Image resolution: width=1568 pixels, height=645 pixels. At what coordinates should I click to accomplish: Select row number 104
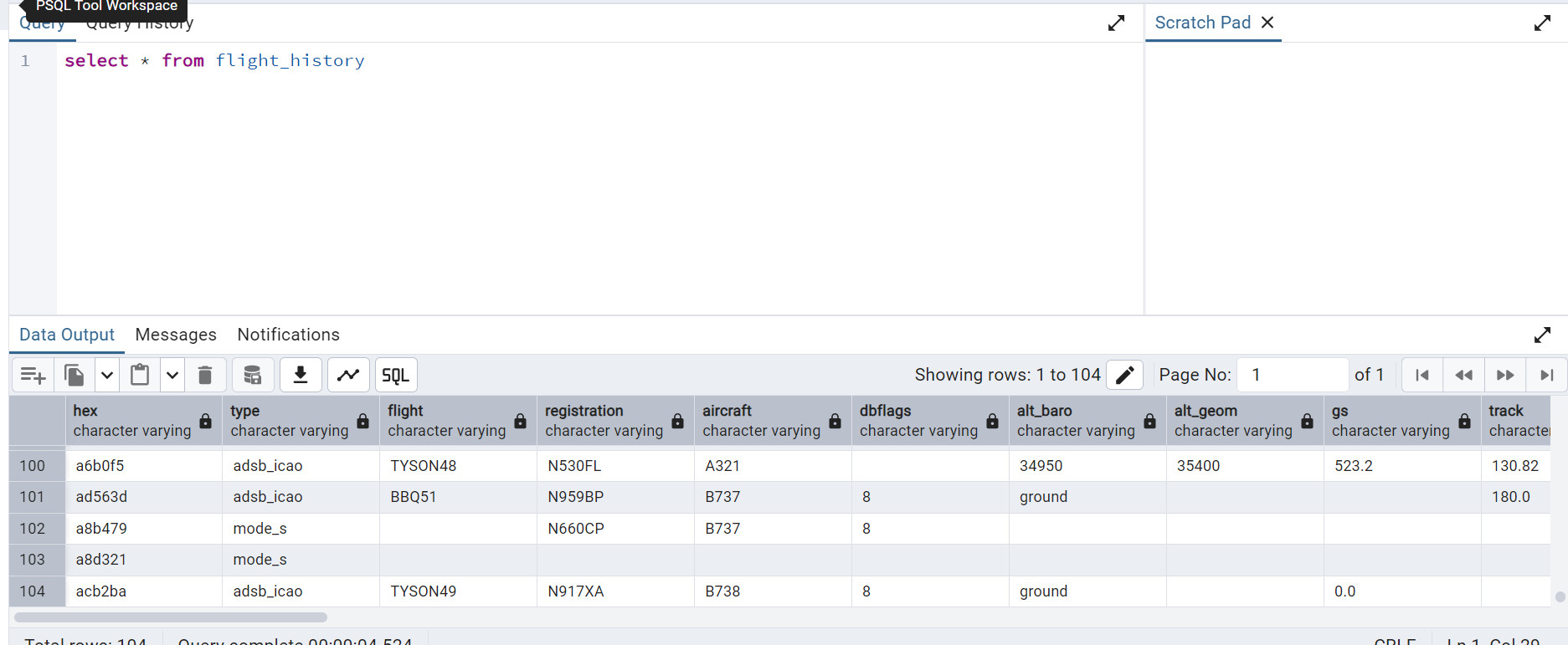[38, 591]
